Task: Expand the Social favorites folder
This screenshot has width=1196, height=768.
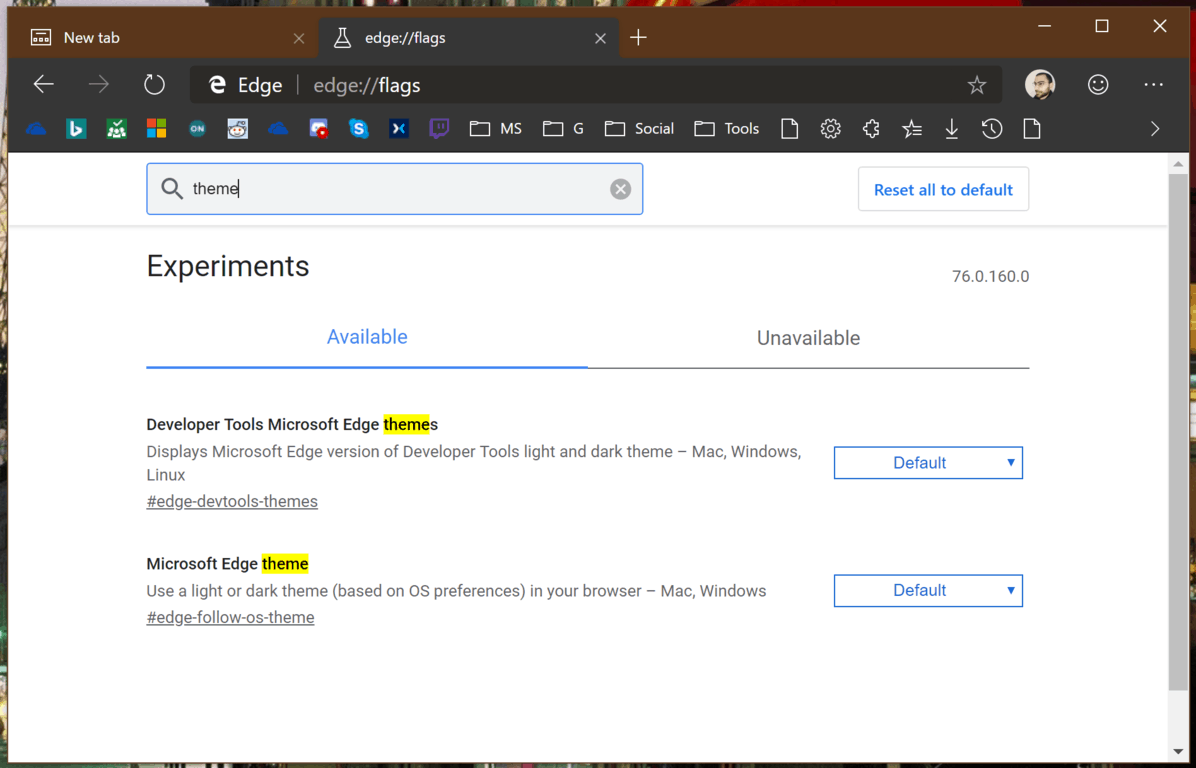Action: coord(639,129)
